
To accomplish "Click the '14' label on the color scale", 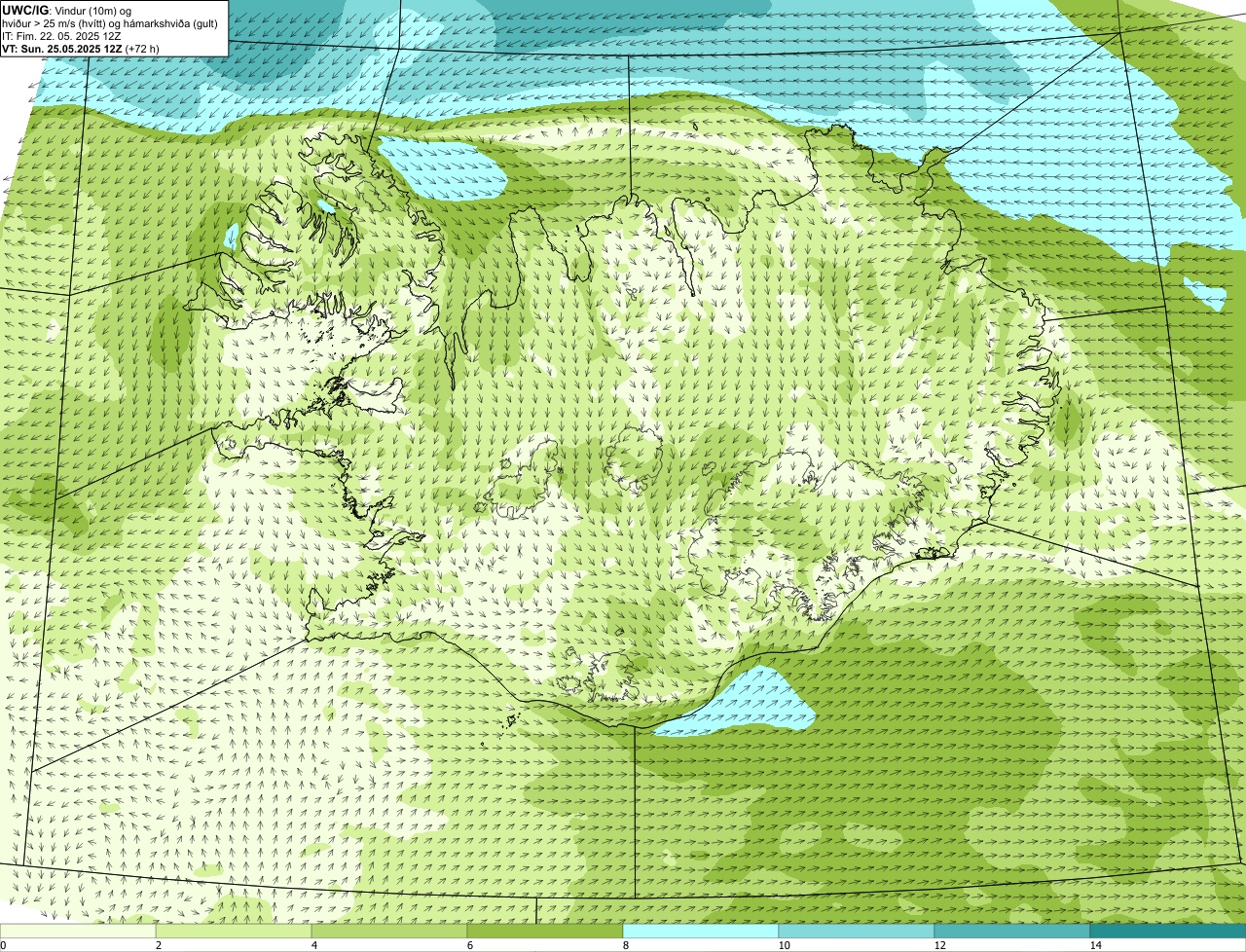I will coord(1095,945).
